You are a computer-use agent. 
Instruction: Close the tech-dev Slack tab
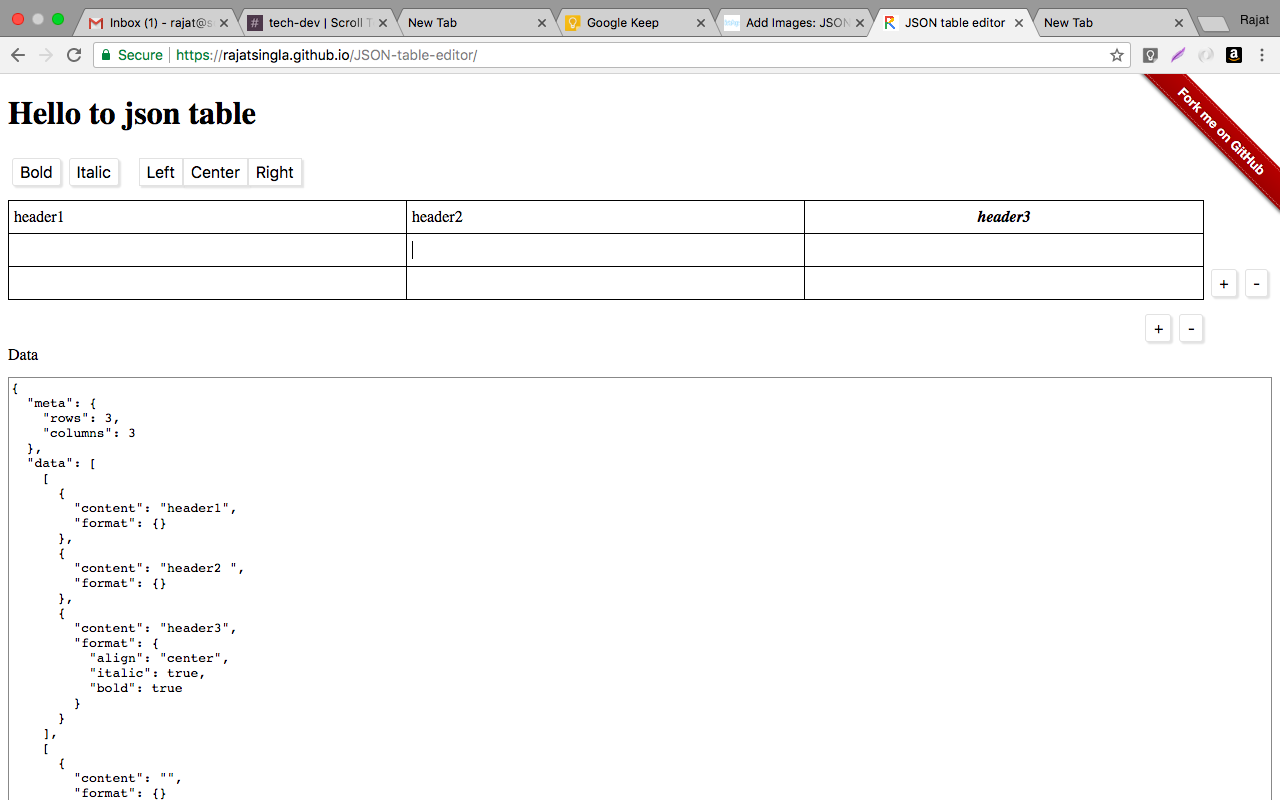(383, 23)
